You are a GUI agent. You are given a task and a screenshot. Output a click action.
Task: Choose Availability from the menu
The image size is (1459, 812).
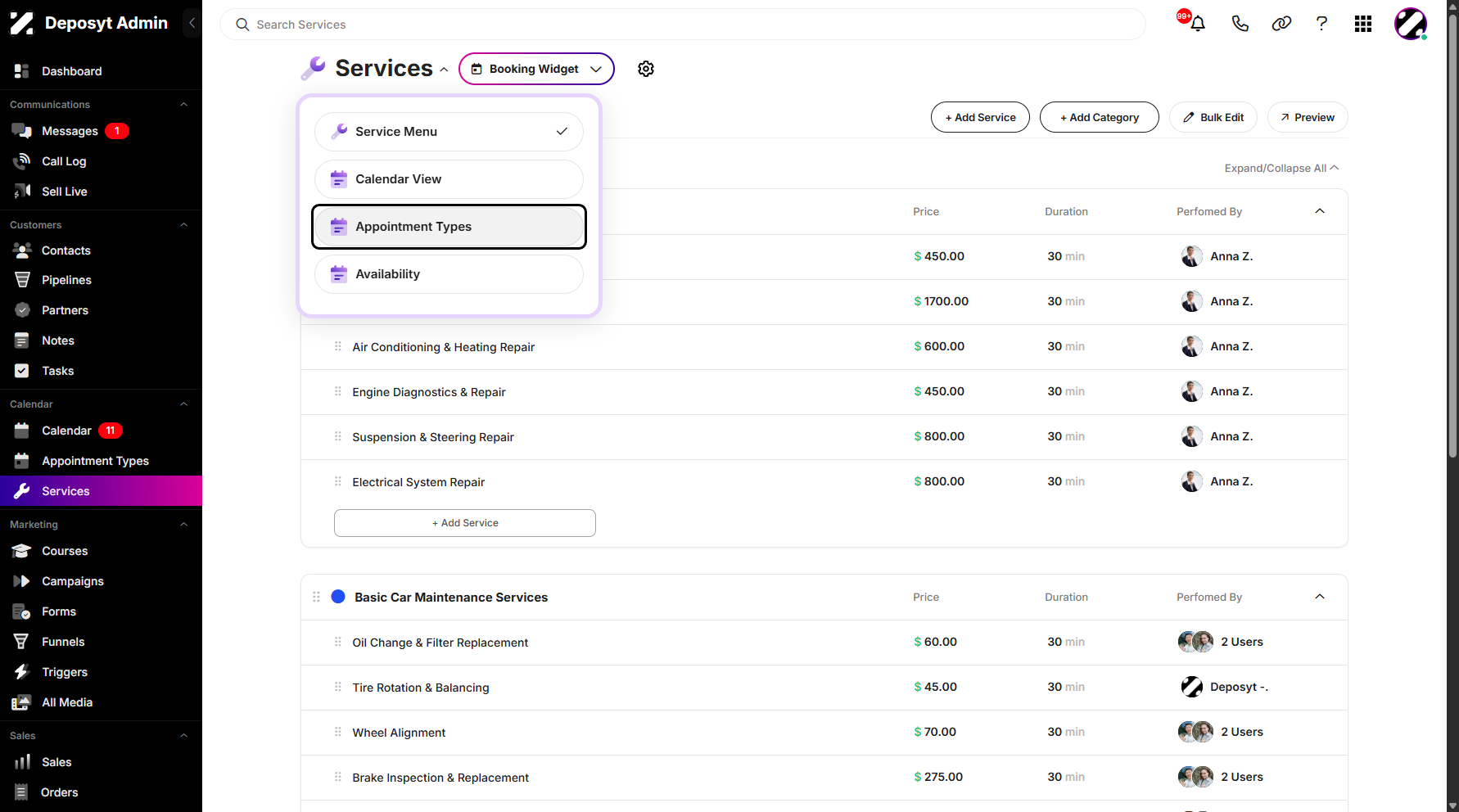[449, 274]
